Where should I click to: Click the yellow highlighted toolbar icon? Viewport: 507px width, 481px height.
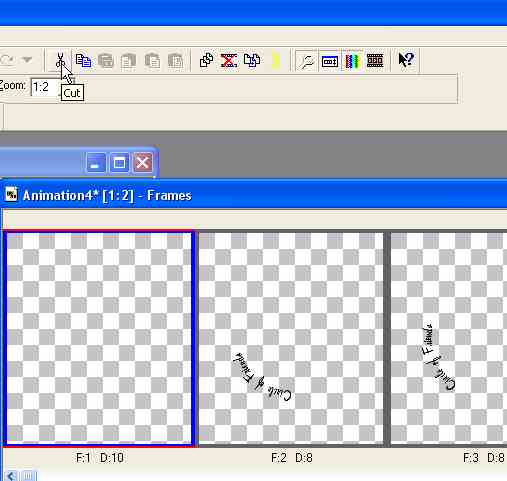[276, 61]
